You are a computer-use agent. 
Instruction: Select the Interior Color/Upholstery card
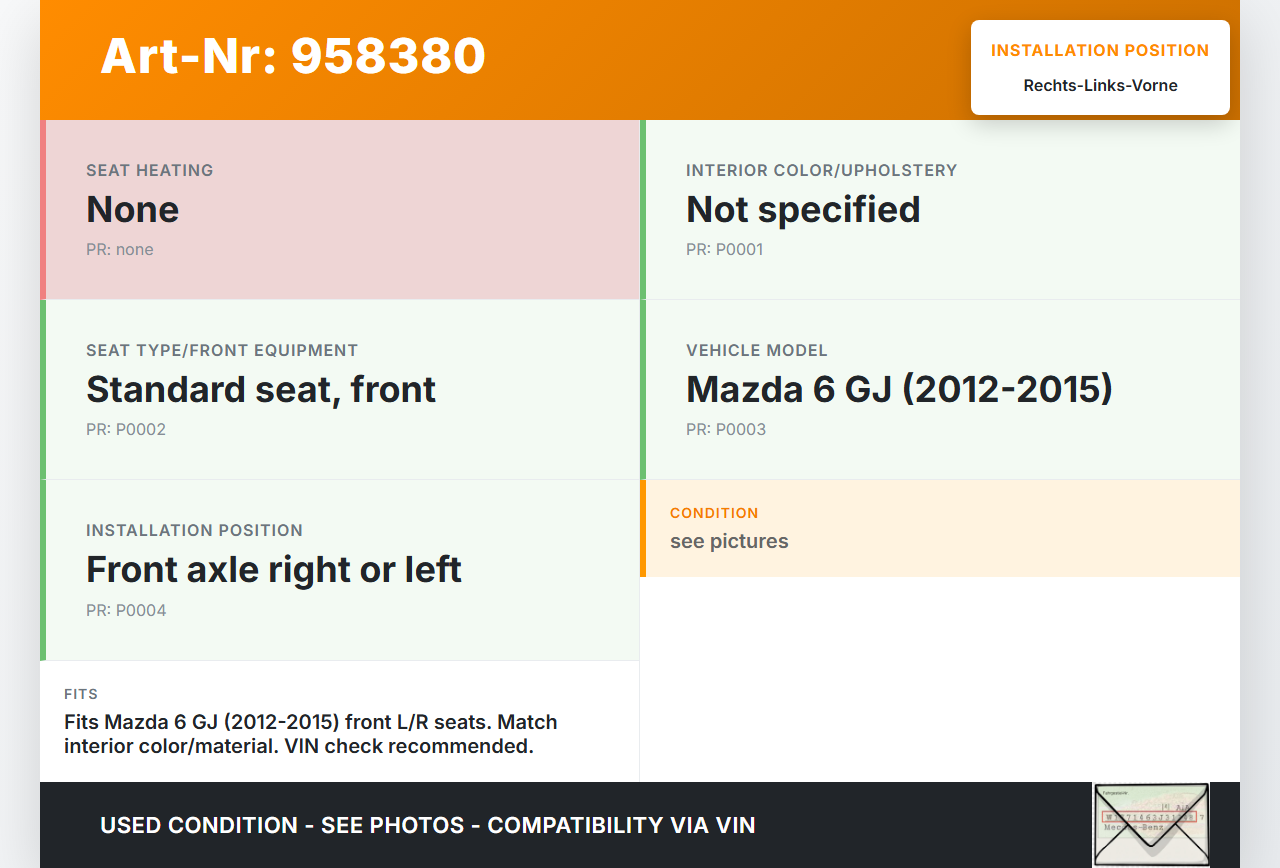pyautogui.click(x=940, y=210)
